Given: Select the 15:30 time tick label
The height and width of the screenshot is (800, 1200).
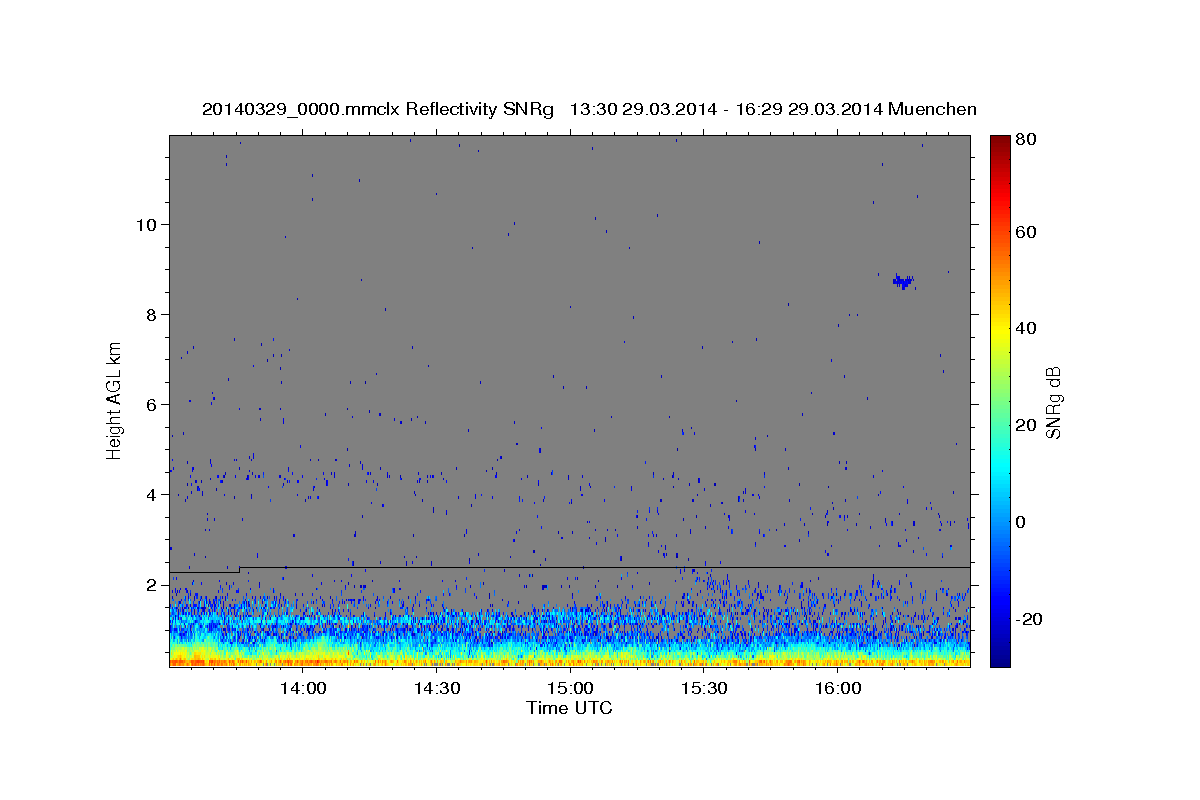Looking at the screenshot, I should point(703,689).
